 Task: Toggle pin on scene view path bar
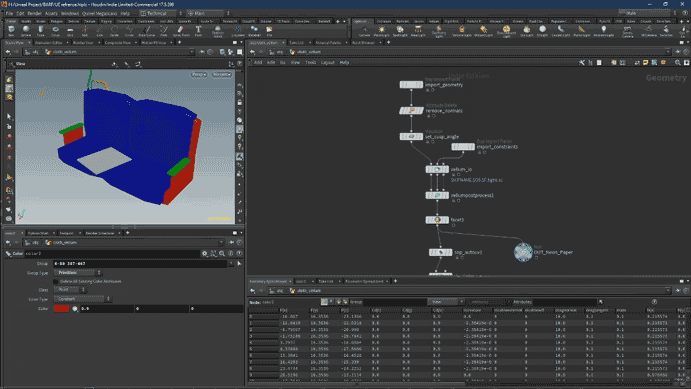click(x=201, y=52)
